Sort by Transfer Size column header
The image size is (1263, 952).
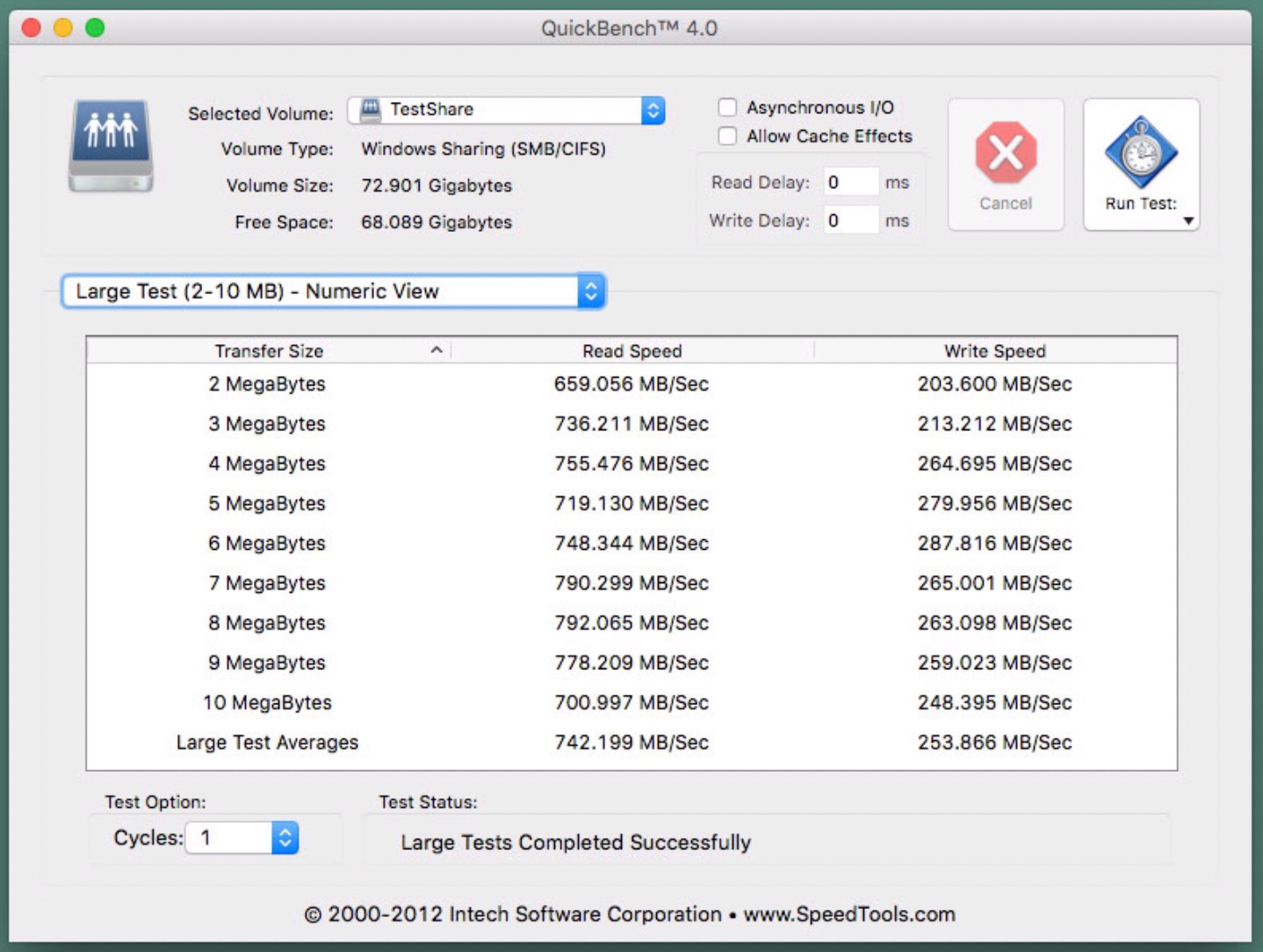pos(269,351)
